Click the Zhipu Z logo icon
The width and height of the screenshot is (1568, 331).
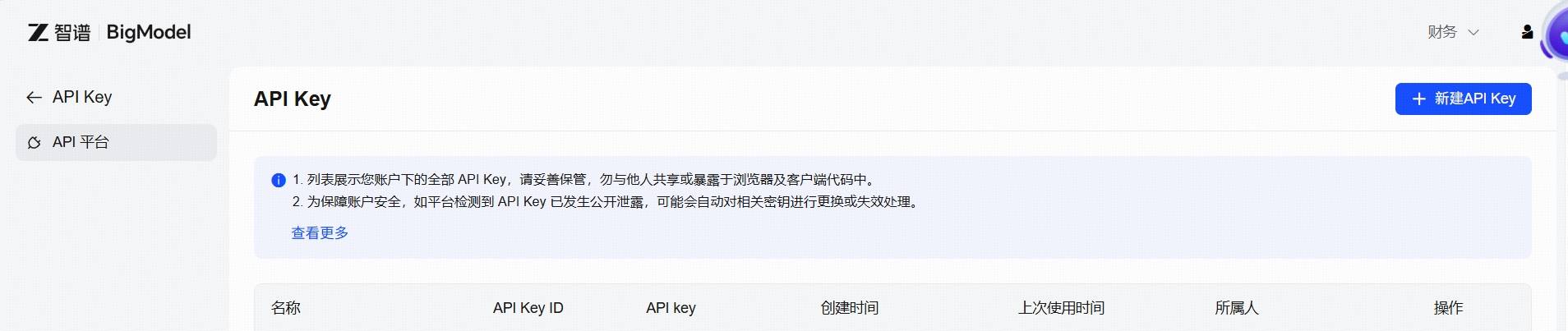pos(38,33)
